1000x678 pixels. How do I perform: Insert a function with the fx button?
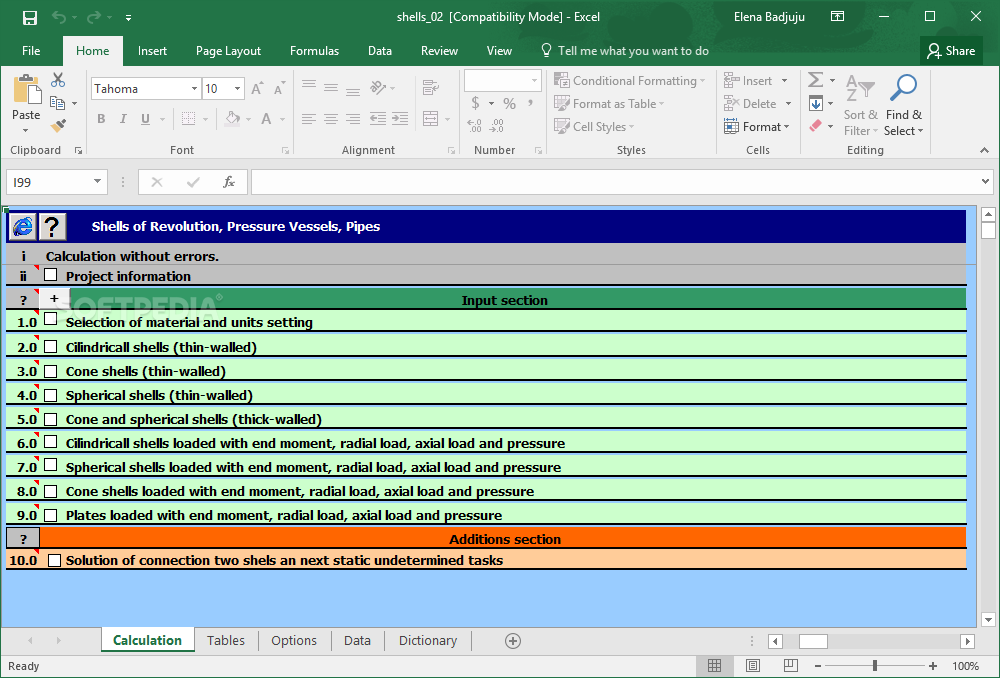(229, 182)
